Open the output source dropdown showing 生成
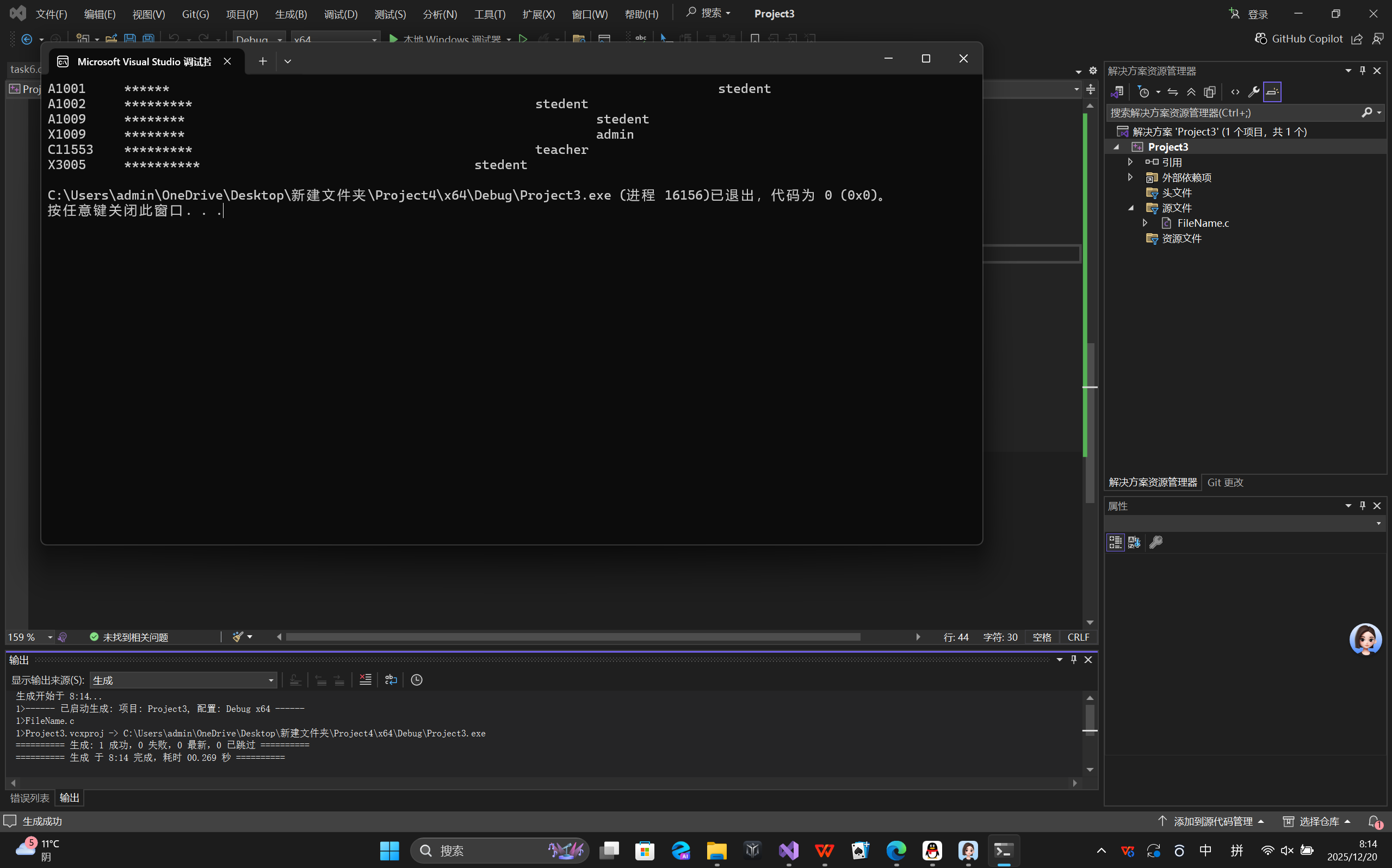1392x868 pixels. 183,680
